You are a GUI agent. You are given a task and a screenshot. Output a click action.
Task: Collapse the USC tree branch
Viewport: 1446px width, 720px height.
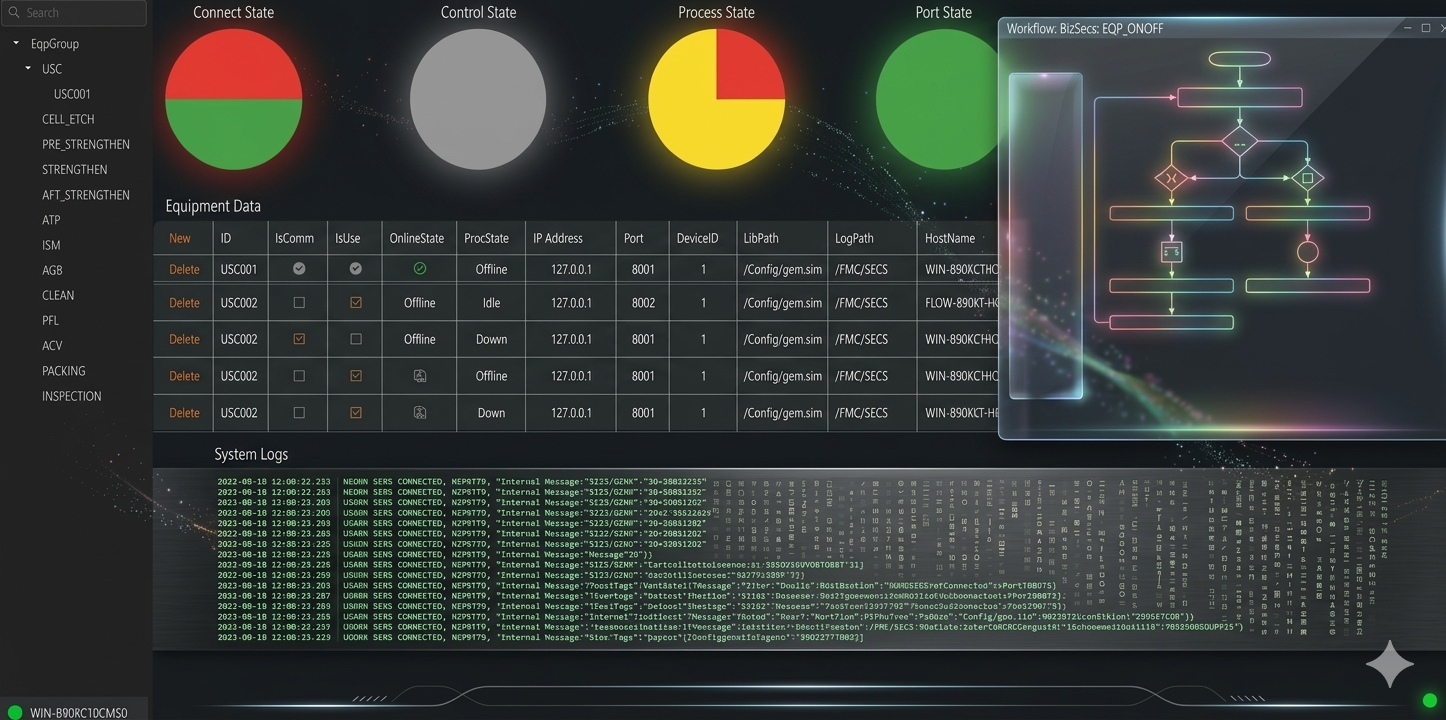[26, 68]
